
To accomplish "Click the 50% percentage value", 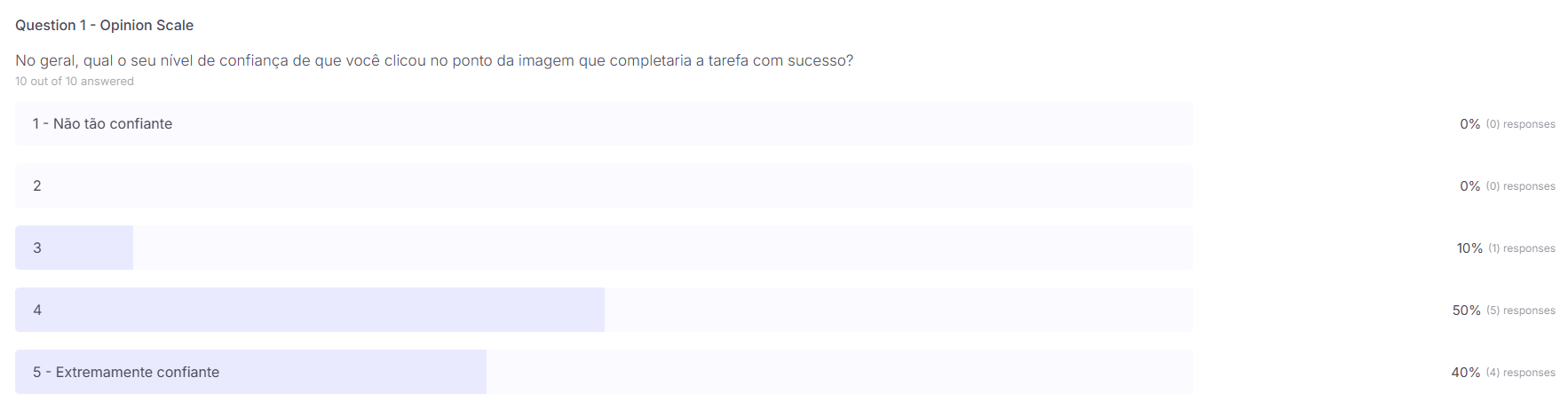I will 1466,311.
